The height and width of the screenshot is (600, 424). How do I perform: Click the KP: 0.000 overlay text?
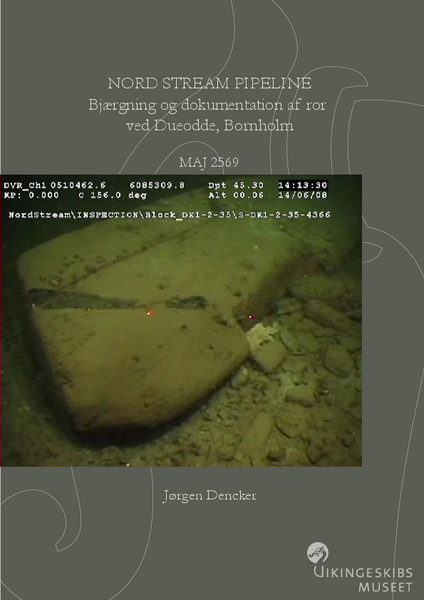[31, 195]
